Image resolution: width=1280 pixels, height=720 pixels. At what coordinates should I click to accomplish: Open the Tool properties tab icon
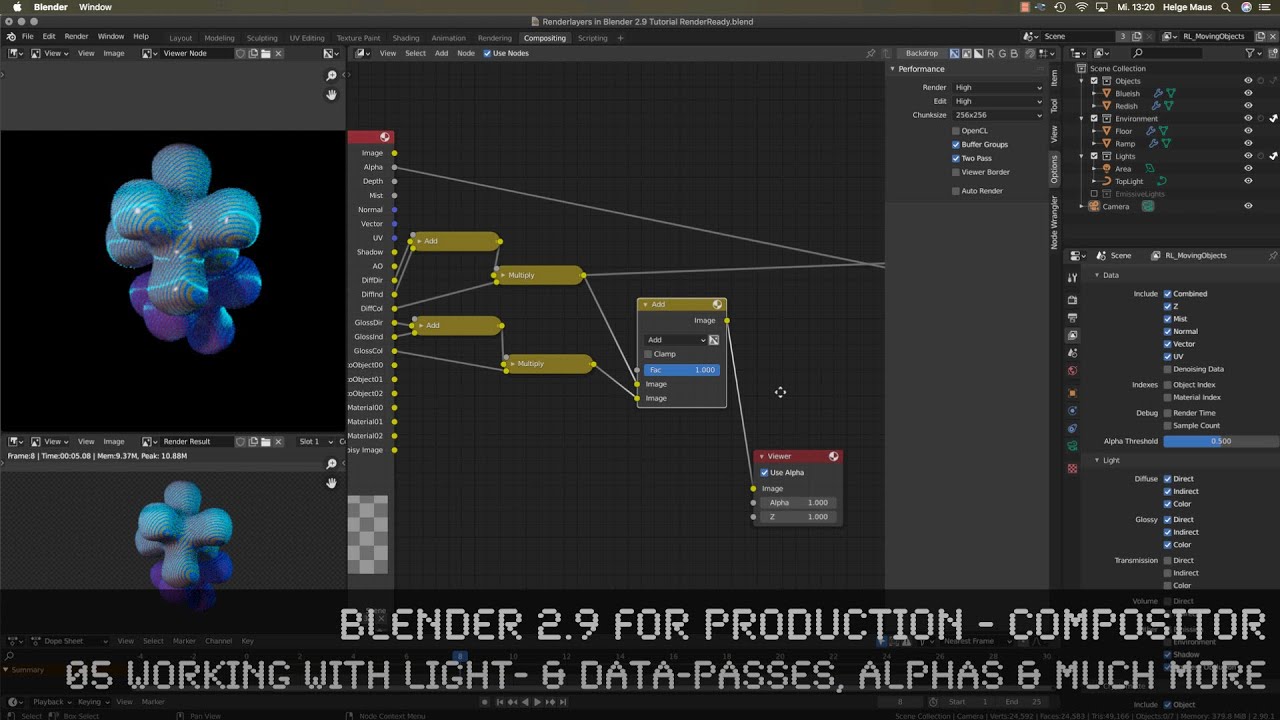pos(1072,278)
